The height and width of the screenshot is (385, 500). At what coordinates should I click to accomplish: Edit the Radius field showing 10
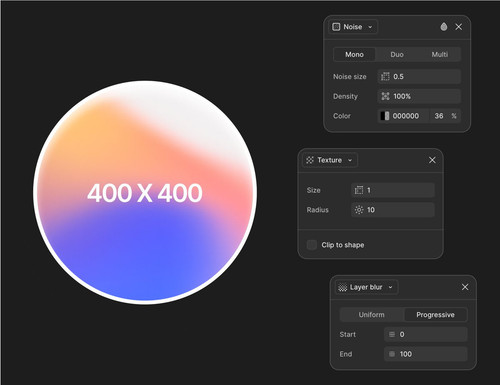coord(393,210)
